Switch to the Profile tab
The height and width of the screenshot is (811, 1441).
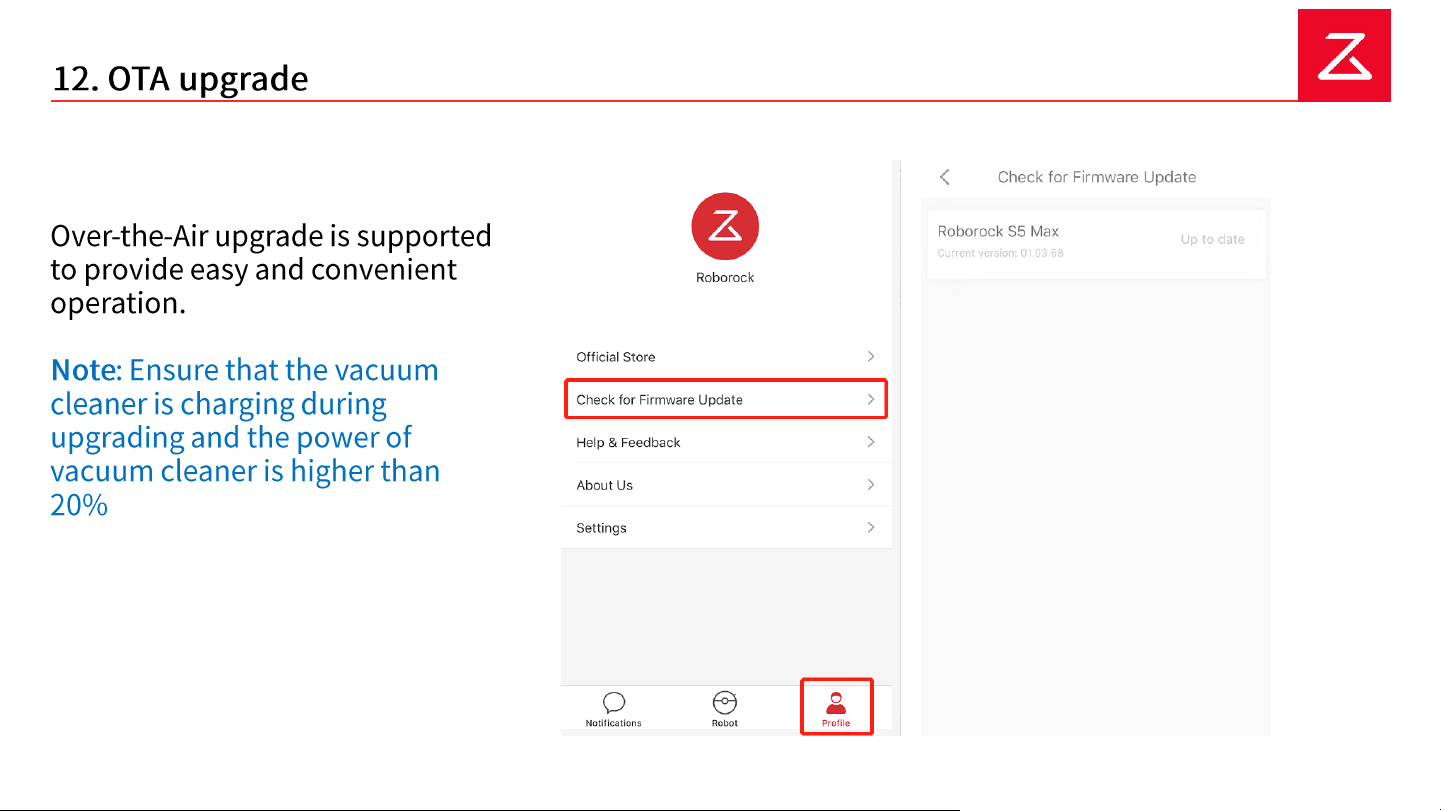(x=836, y=709)
